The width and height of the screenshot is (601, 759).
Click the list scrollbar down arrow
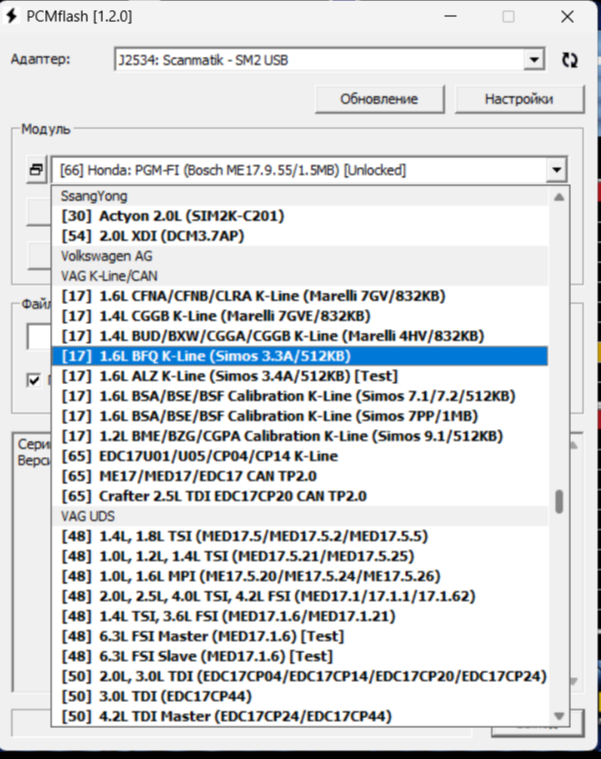coord(558,716)
